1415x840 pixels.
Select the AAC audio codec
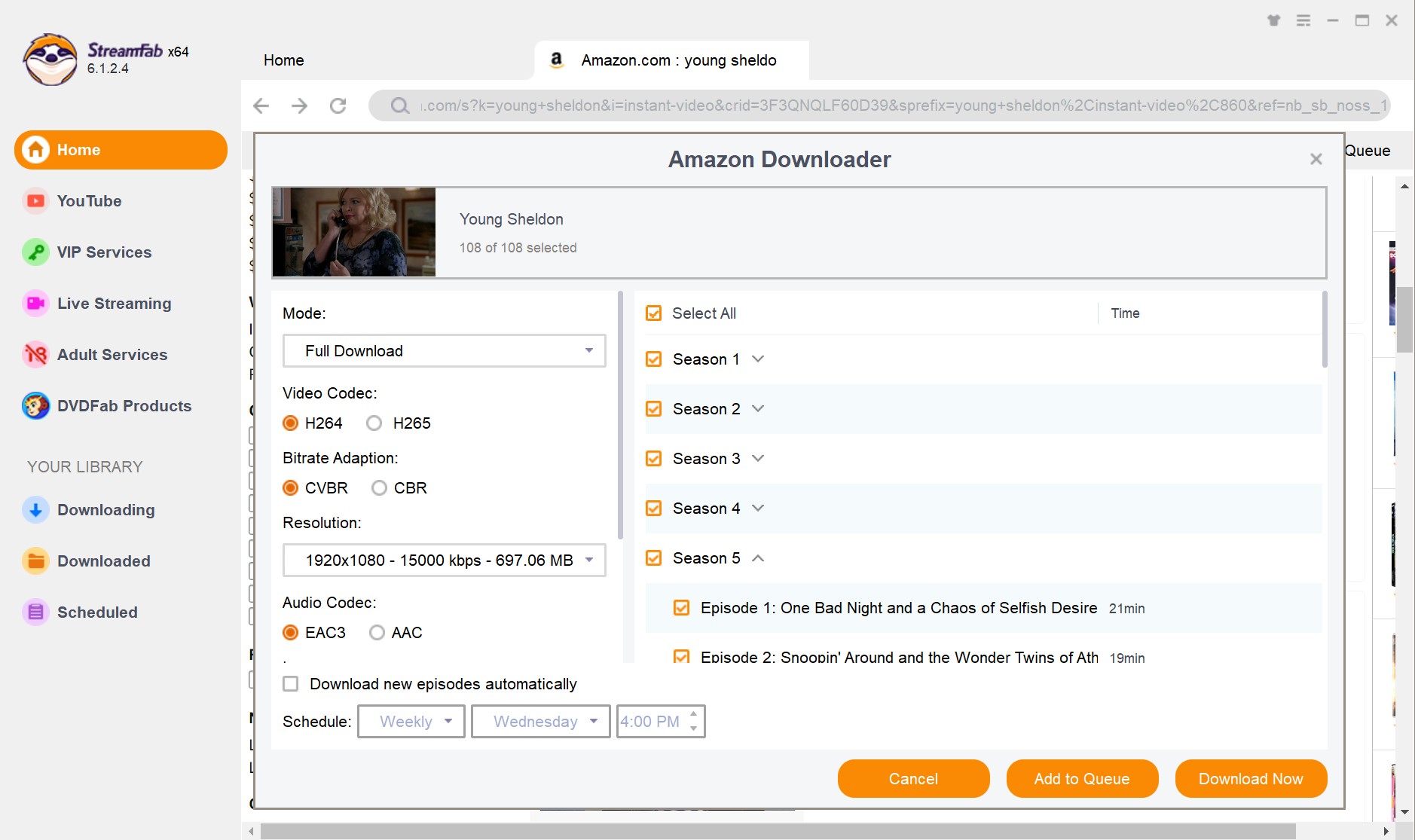click(377, 633)
